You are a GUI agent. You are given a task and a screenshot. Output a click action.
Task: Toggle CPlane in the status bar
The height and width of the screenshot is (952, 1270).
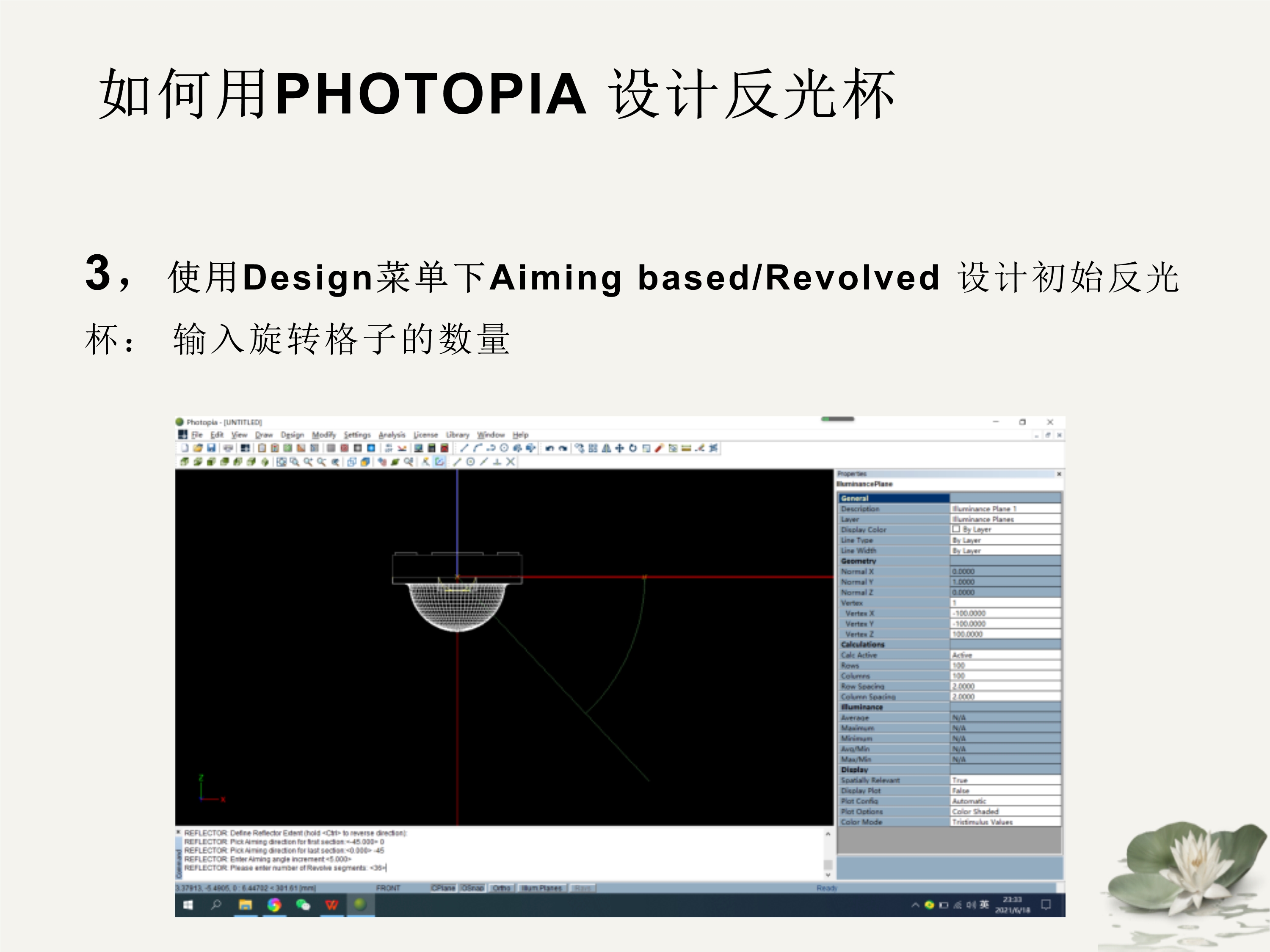443,888
